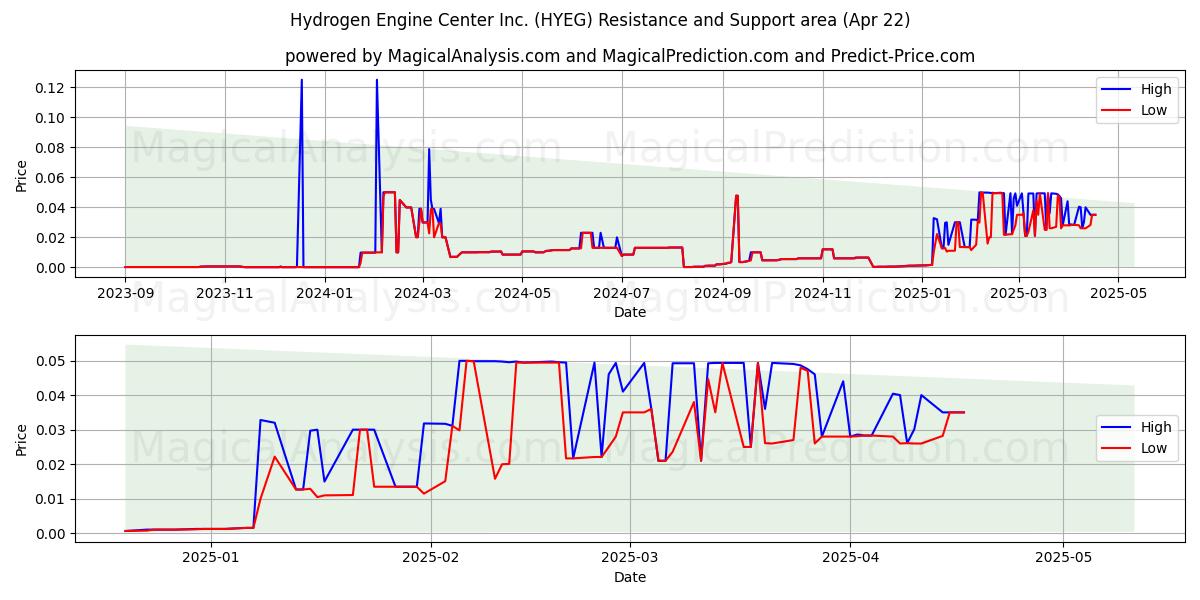Click the 0.10 price tick on upper chart

point(51,118)
